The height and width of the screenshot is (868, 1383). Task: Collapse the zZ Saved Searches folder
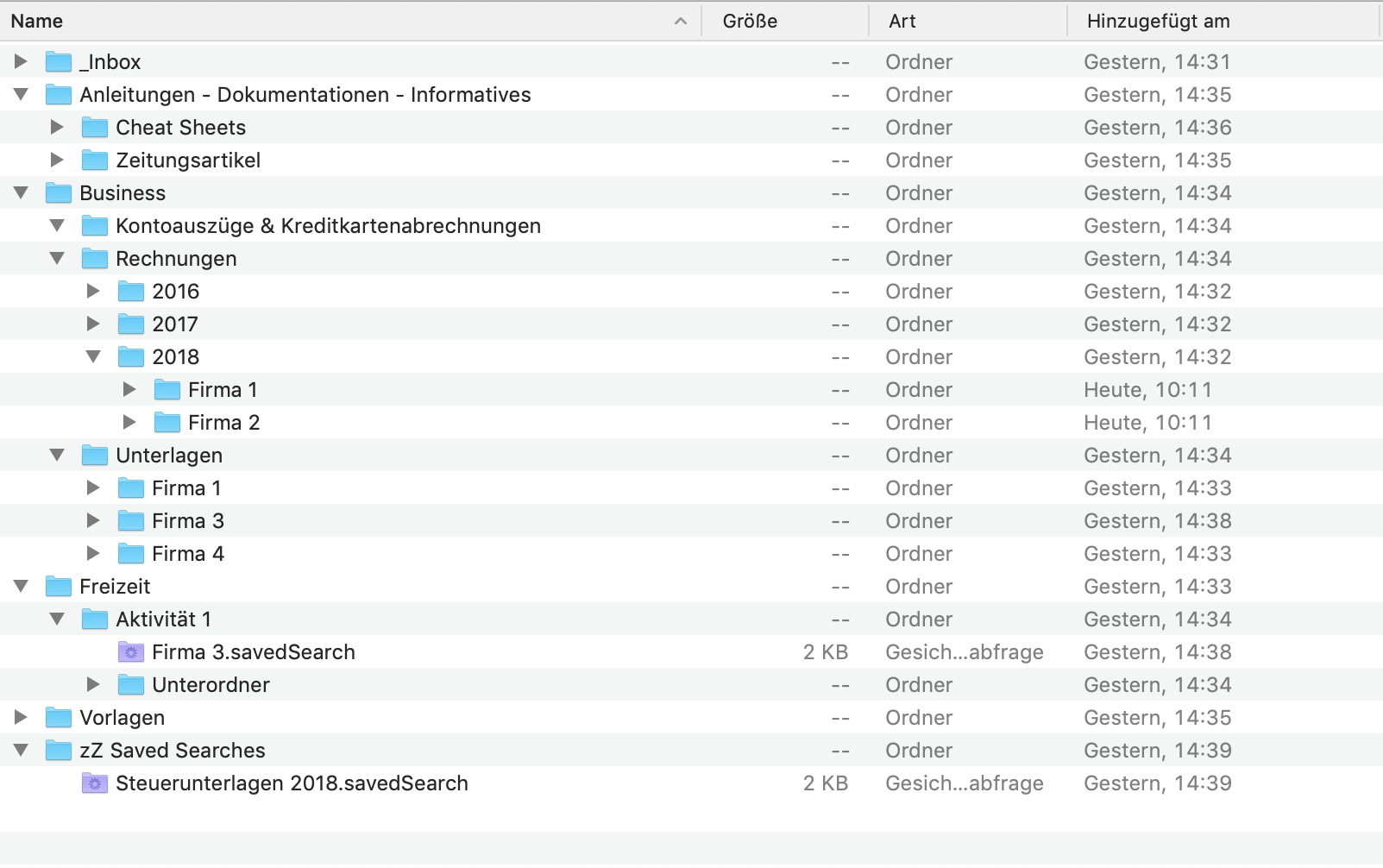click(21, 751)
